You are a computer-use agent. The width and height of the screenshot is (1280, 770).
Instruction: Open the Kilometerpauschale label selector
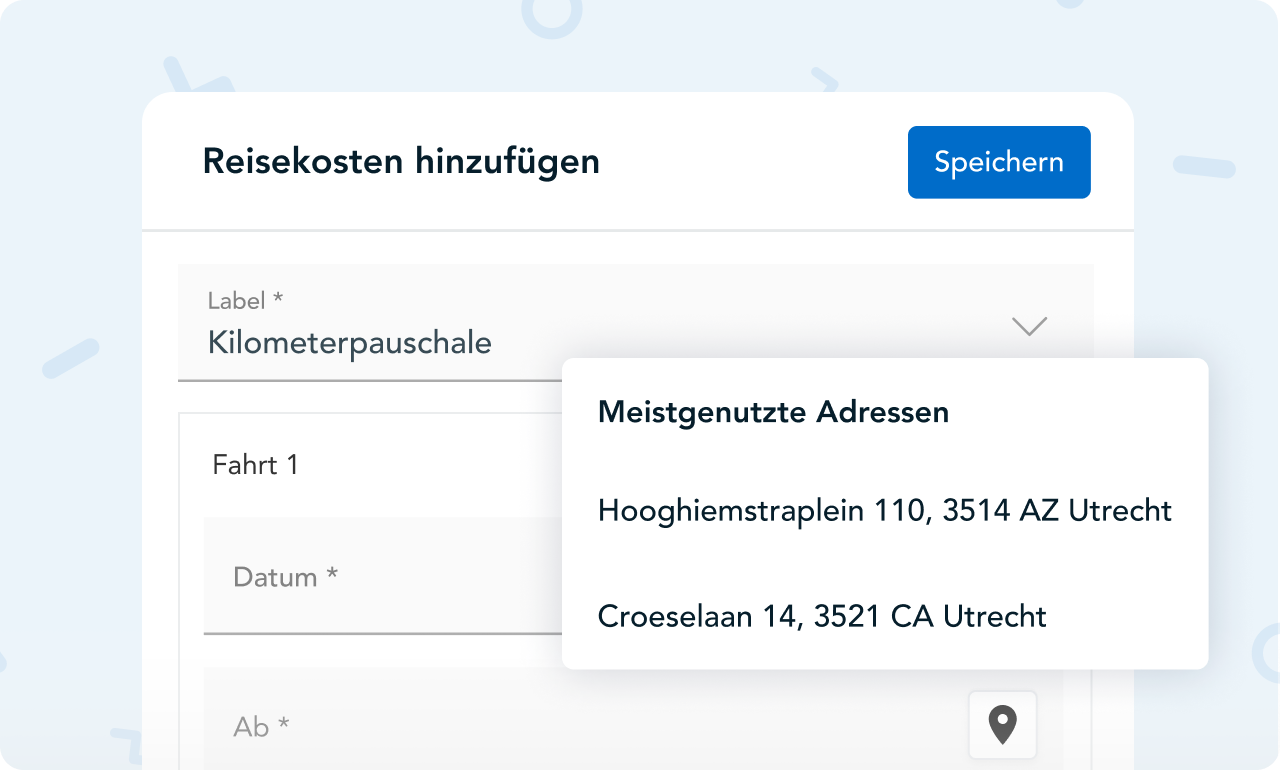(x=349, y=343)
